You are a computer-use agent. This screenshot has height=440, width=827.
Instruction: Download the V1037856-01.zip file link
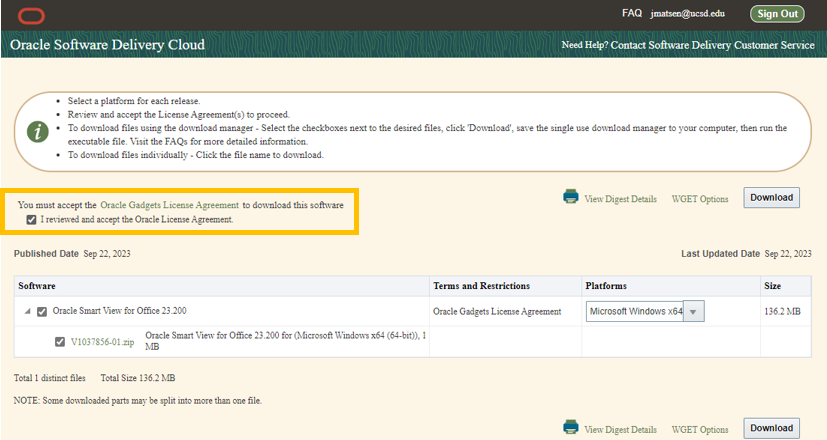point(102,342)
